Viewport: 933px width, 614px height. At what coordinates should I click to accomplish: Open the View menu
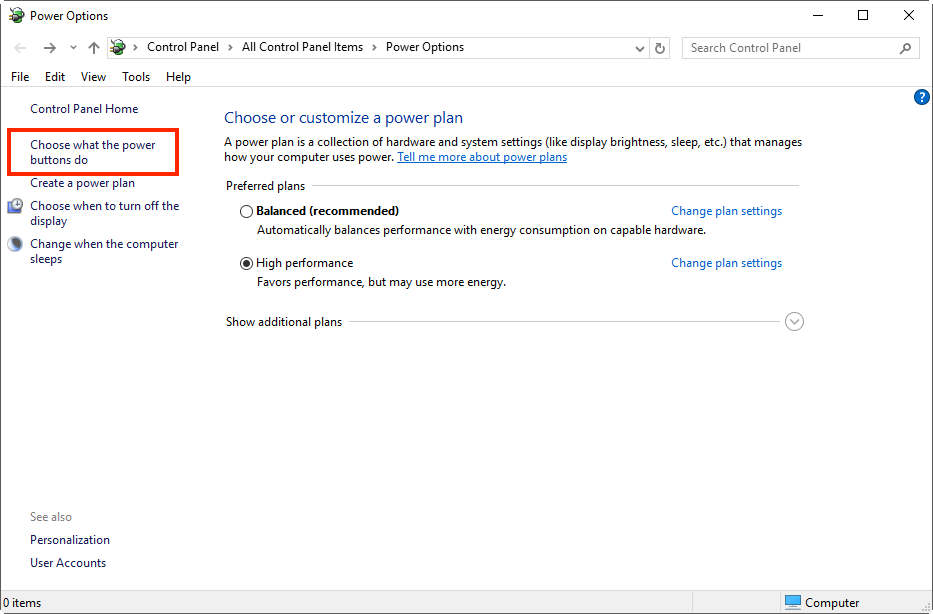click(93, 76)
